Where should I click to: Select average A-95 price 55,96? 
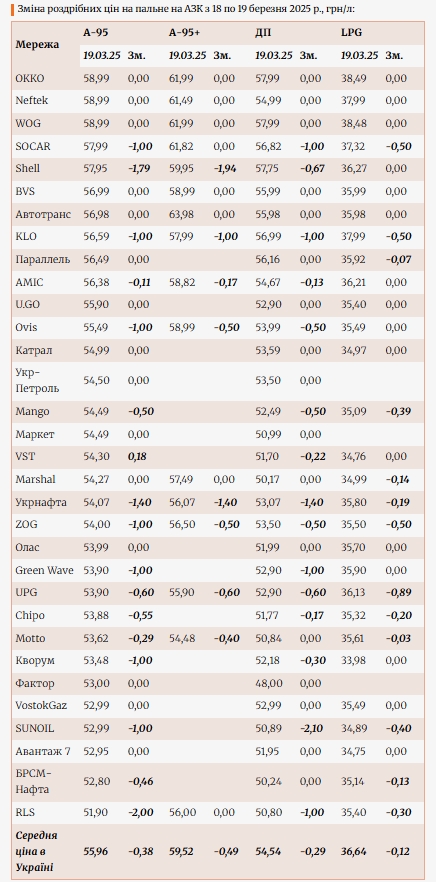pos(96,851)
